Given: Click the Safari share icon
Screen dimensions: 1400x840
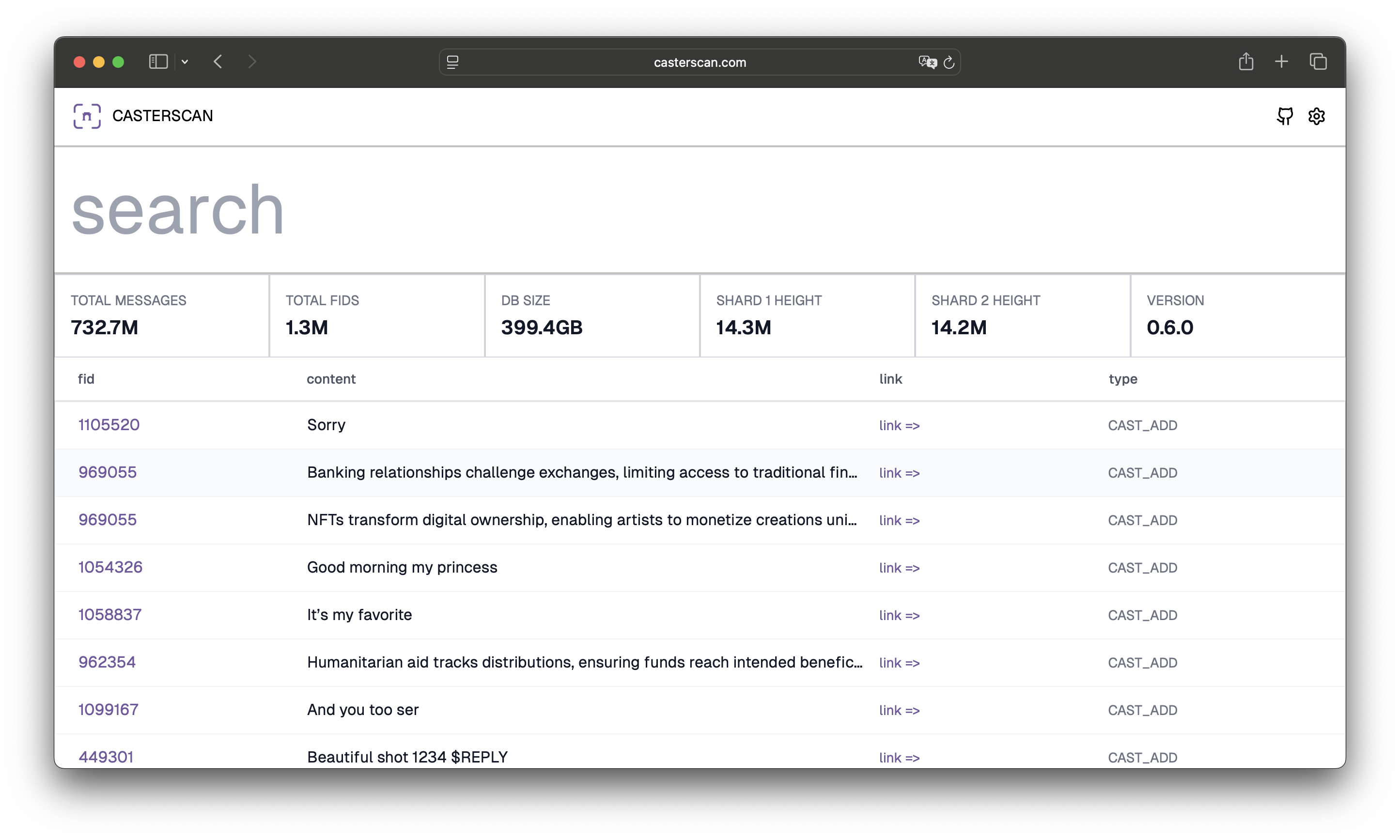Looking at the screenshot, I should [x=1245, y=62].
